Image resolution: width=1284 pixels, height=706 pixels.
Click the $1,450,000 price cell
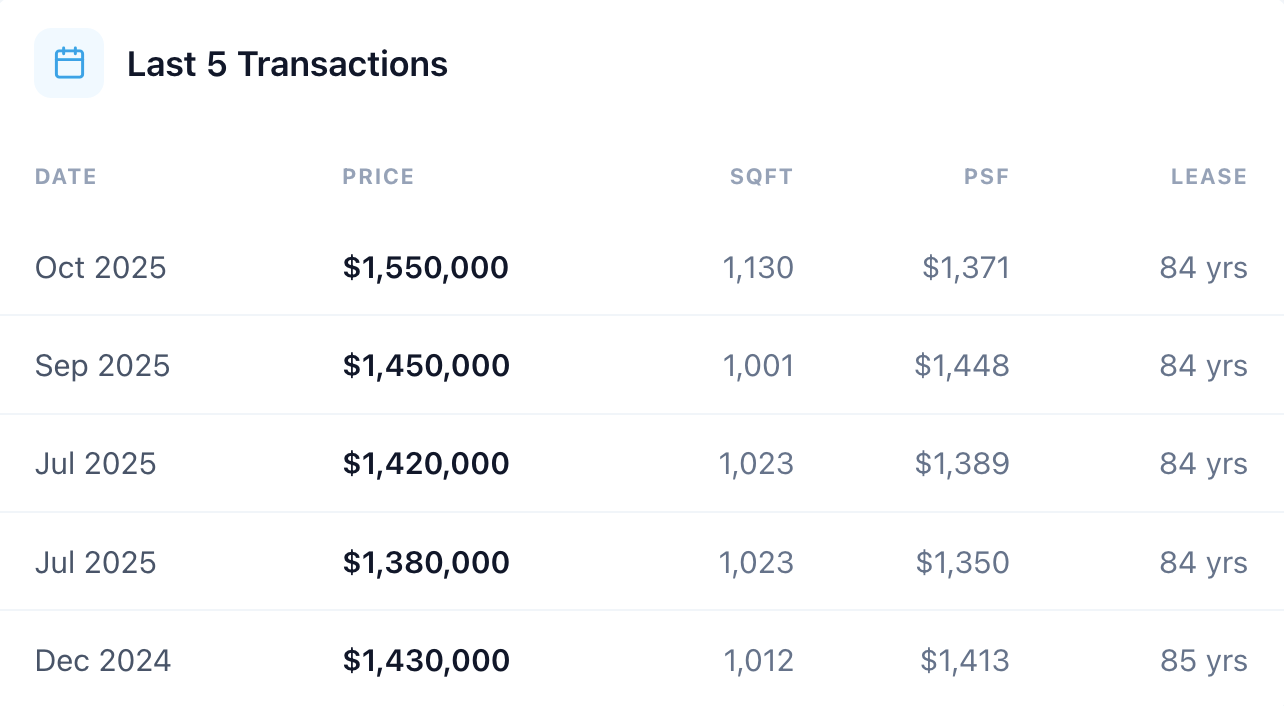coord(426,366)
